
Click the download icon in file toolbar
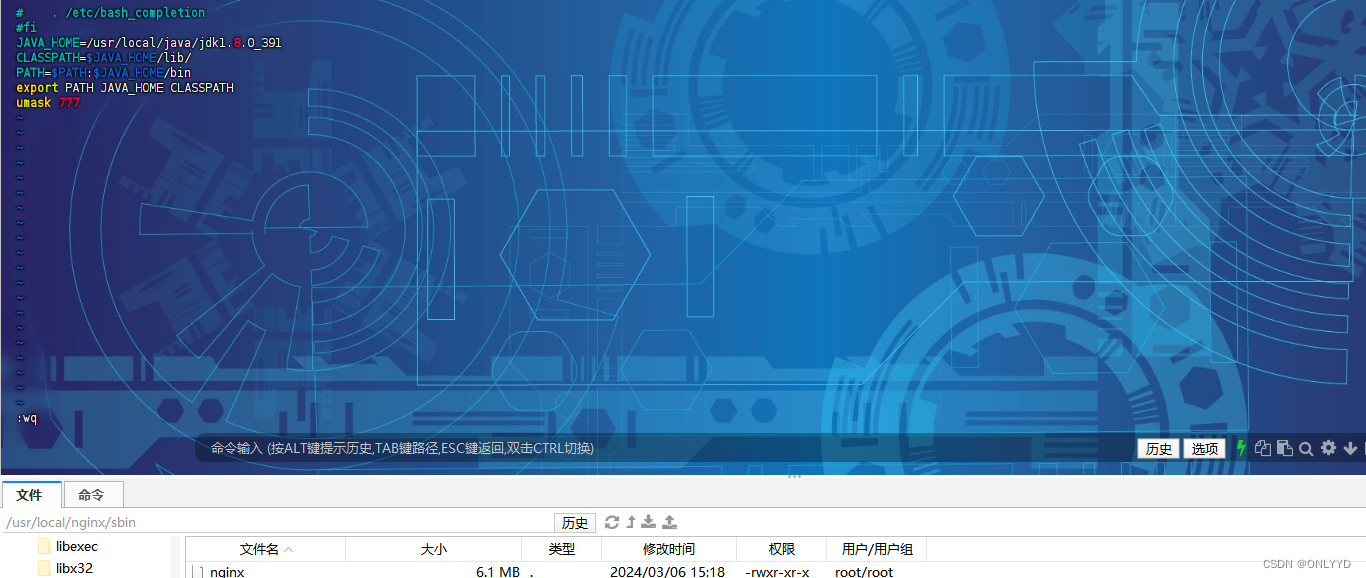(649, 522)
